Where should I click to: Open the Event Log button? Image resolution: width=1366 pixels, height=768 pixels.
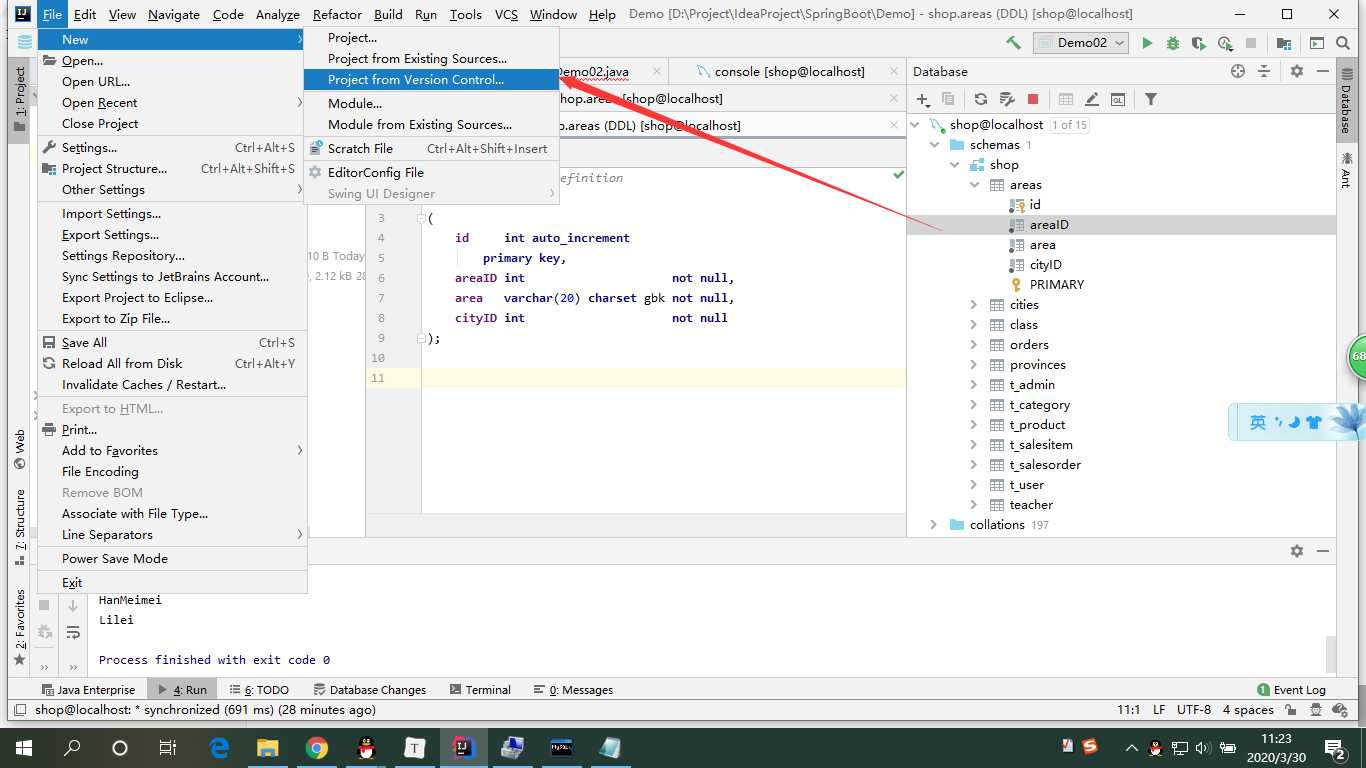pos(1291,690)
